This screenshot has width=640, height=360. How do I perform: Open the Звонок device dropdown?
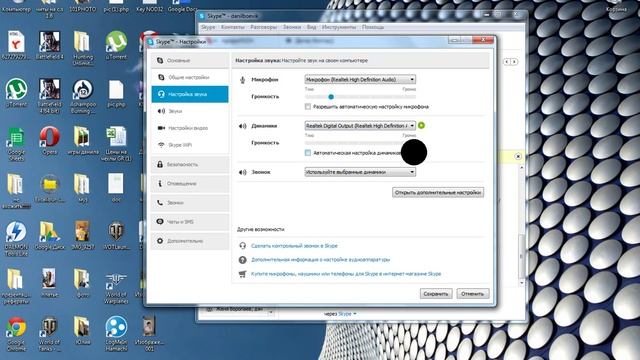pos(360,172)
